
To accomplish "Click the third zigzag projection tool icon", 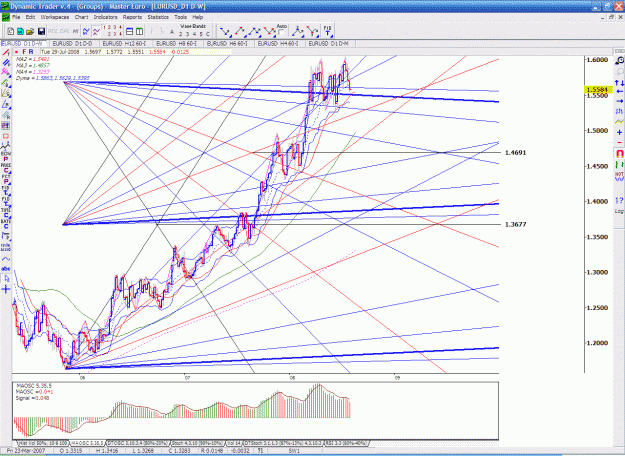I will pos(255,31).
